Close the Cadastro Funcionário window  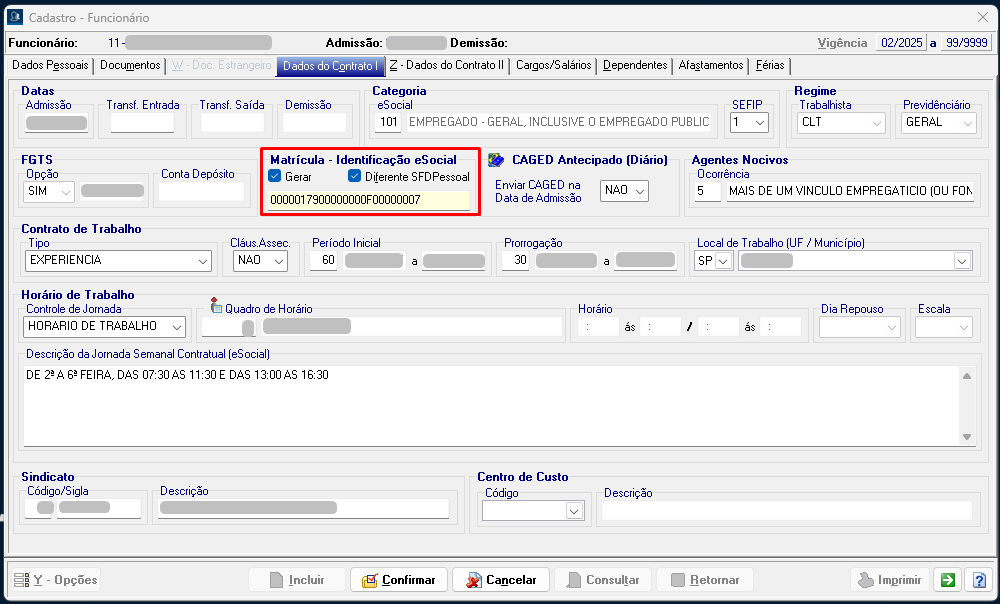tap(982, 16)
